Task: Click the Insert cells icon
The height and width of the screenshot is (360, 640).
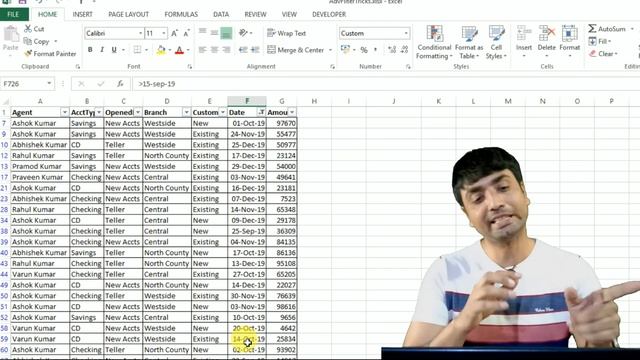Action: pos(524,33)
